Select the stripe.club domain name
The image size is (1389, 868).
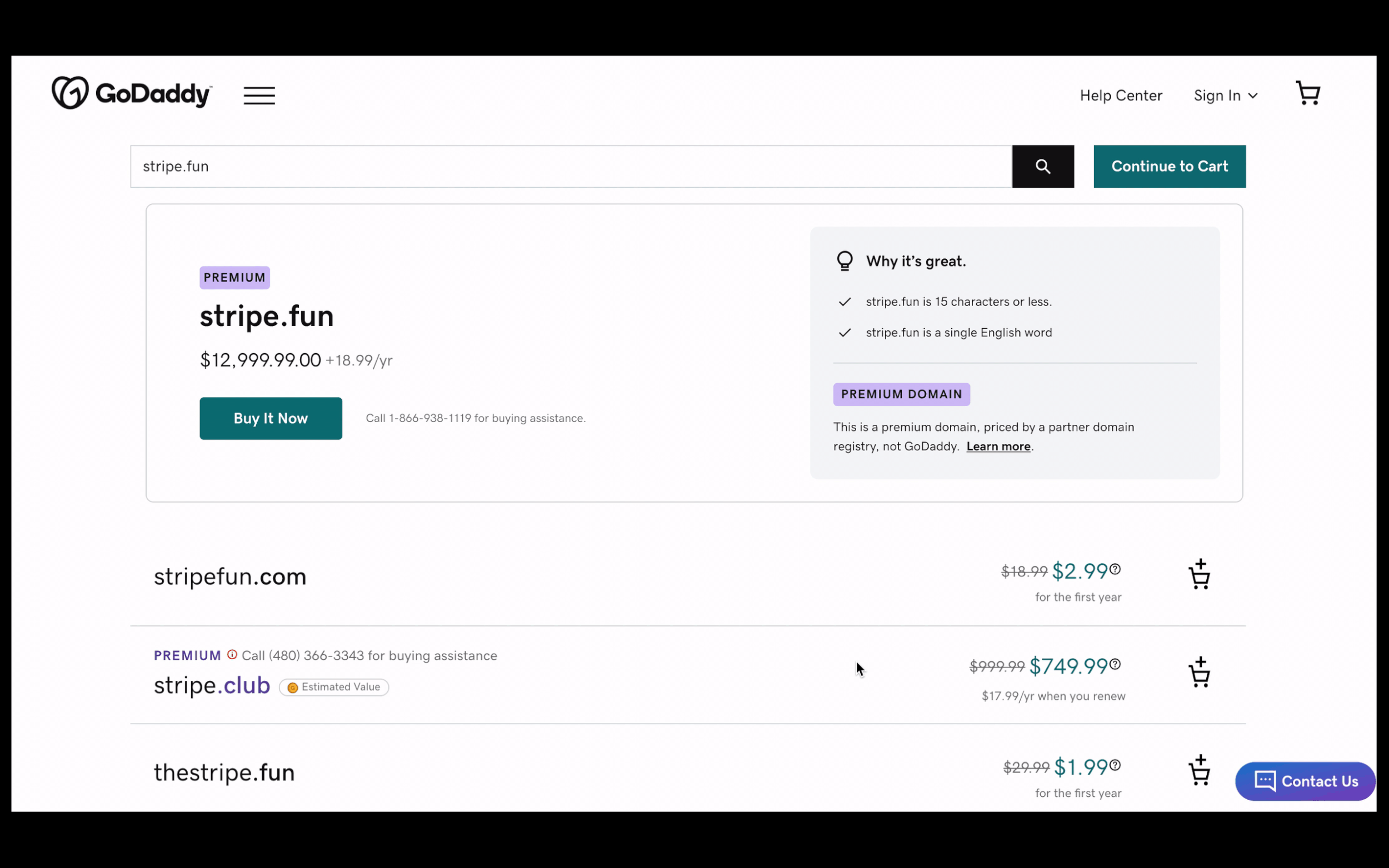point(212,685)
